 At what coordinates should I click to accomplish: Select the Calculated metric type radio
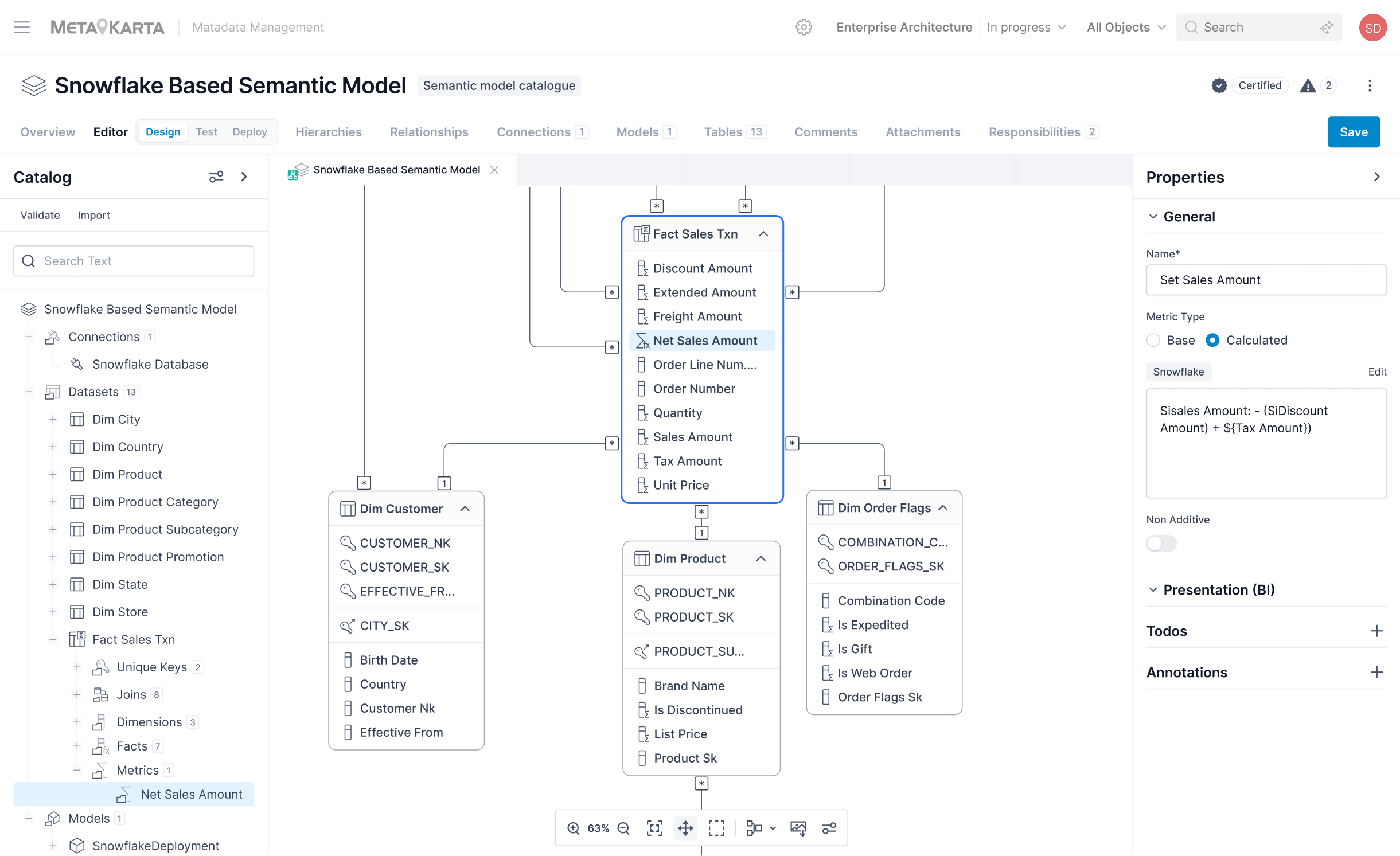pos(1212,340)
